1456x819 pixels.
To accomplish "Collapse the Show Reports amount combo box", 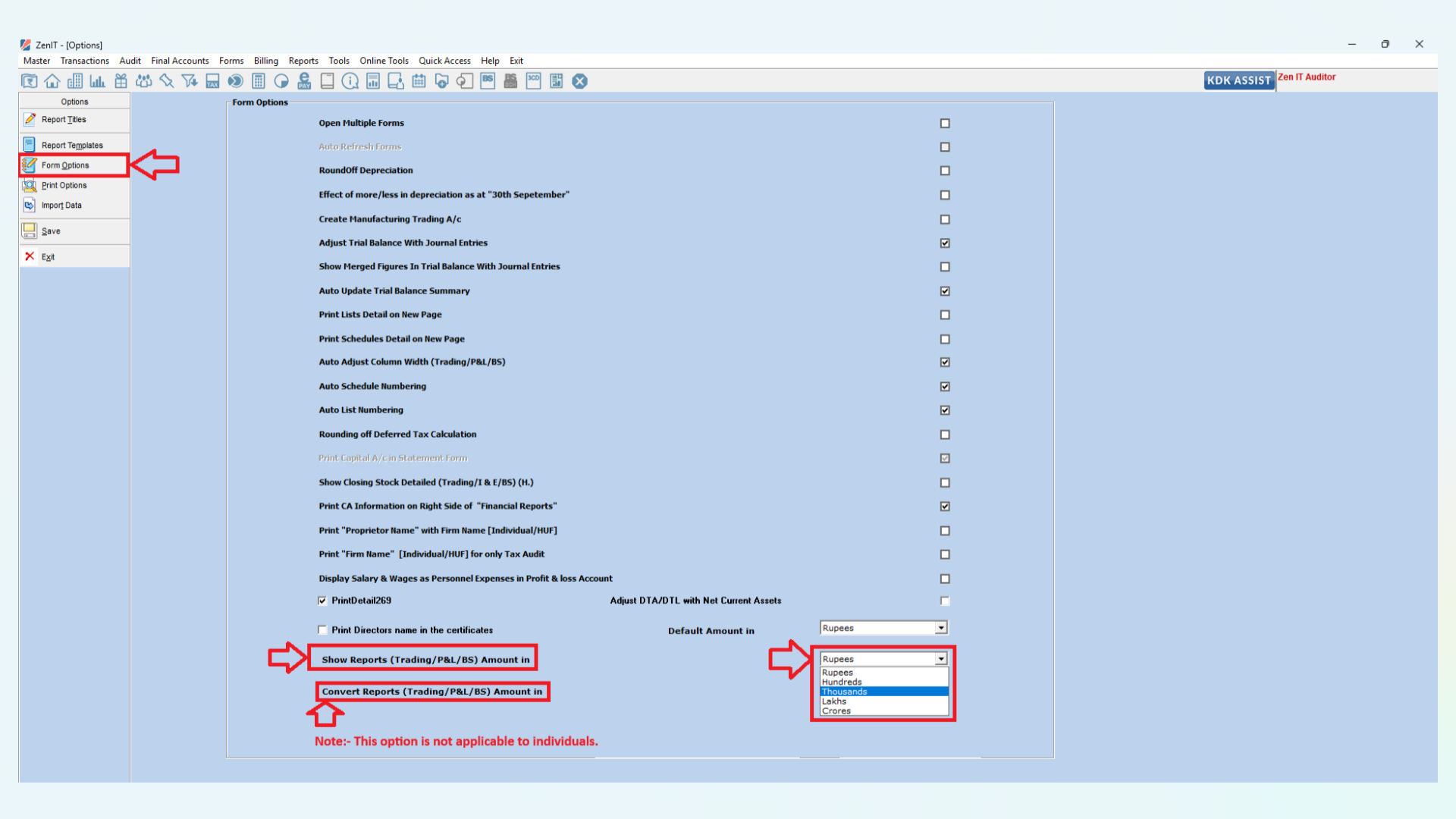I will [x=941, y=659].
